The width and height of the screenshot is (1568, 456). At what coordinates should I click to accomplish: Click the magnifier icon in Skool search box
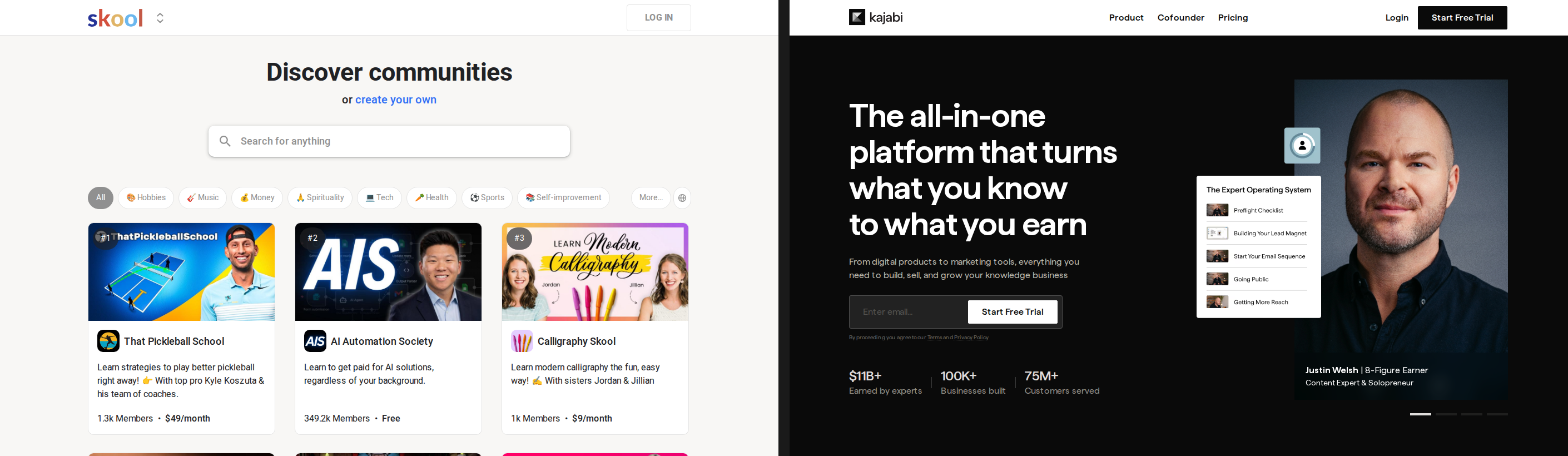tap(225, 141)
